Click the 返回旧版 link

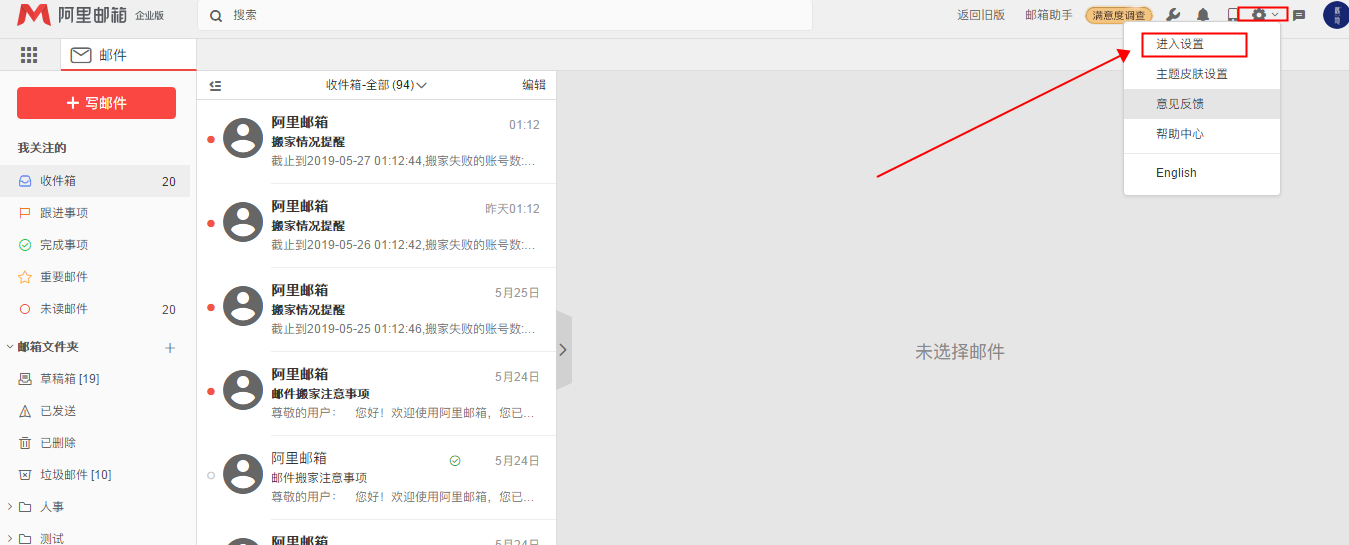[980, 15]
